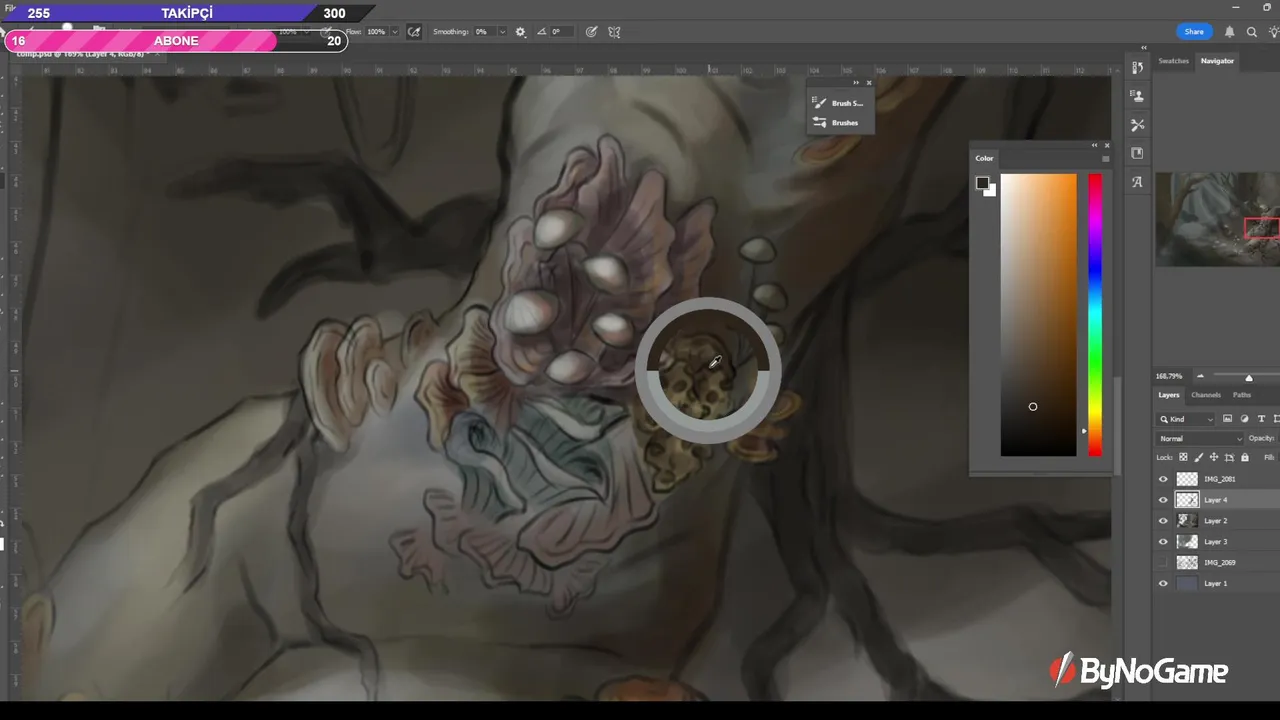Image resolution: width=1280 pixels, height=720 pixels.
Task: Open the Libraries panel icon
Action: click(x=1137, y=153)
